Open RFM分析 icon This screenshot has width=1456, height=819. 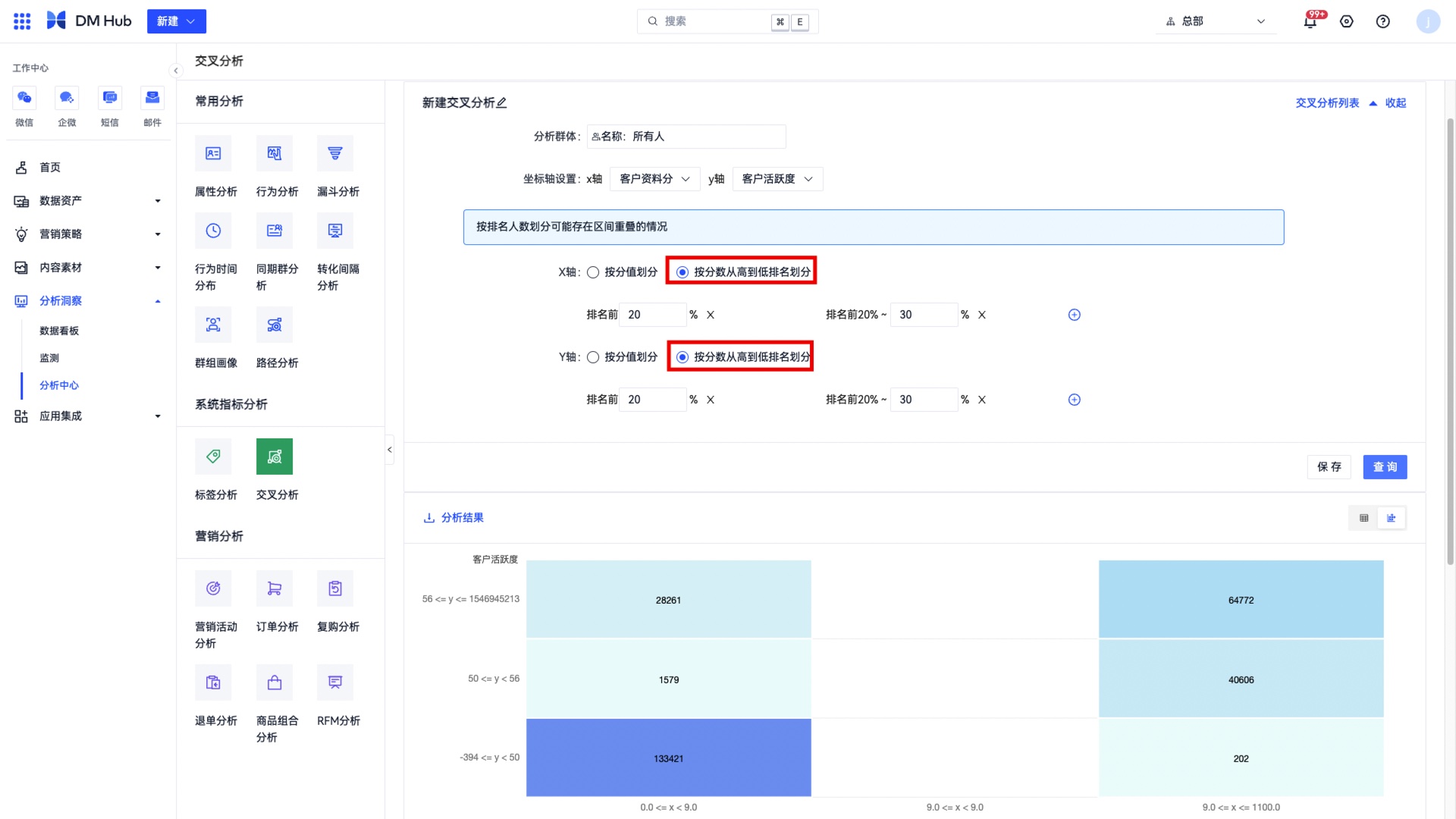(x=335, y=682)
